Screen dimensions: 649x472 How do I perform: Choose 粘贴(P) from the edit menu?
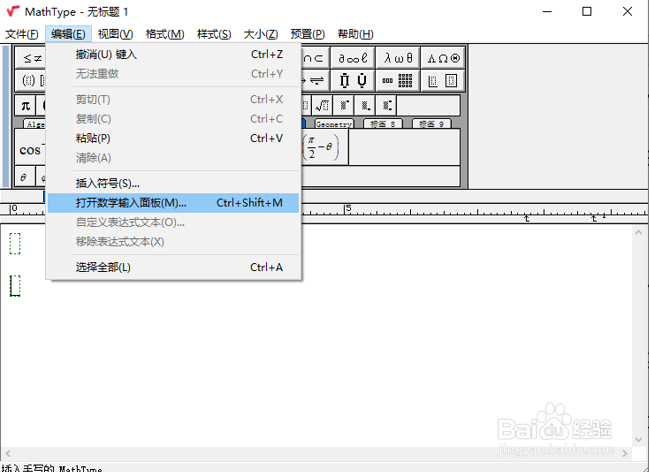(173, 138)
